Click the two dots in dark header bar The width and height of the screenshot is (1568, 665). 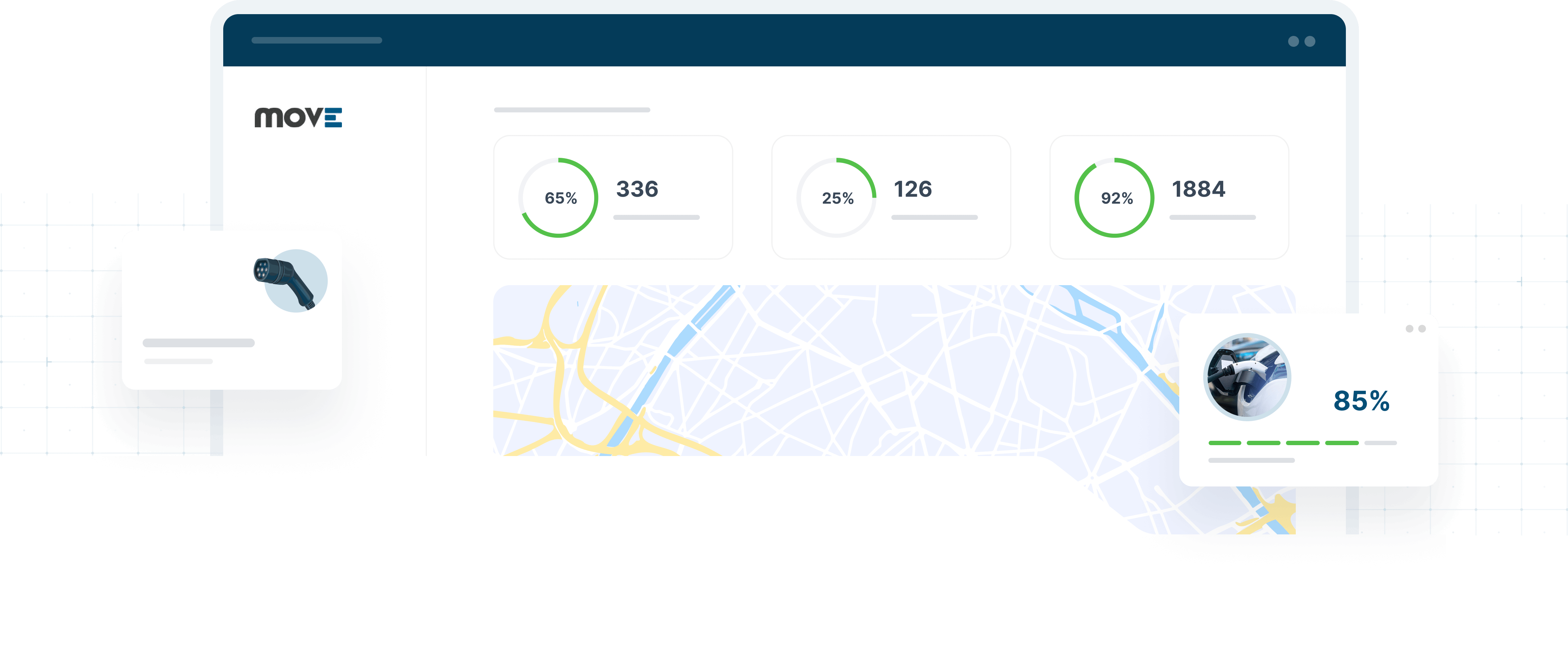[1301, 41]
